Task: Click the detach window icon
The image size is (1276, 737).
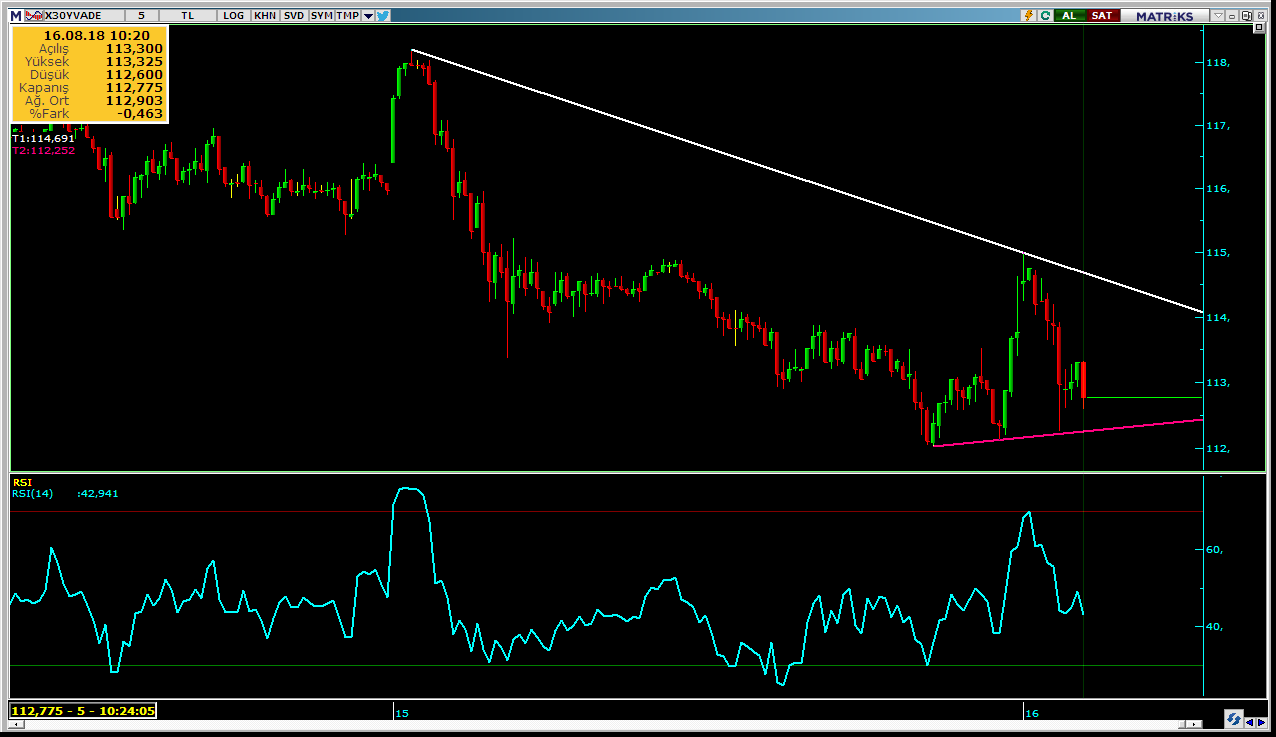Action: [1246, 15]
